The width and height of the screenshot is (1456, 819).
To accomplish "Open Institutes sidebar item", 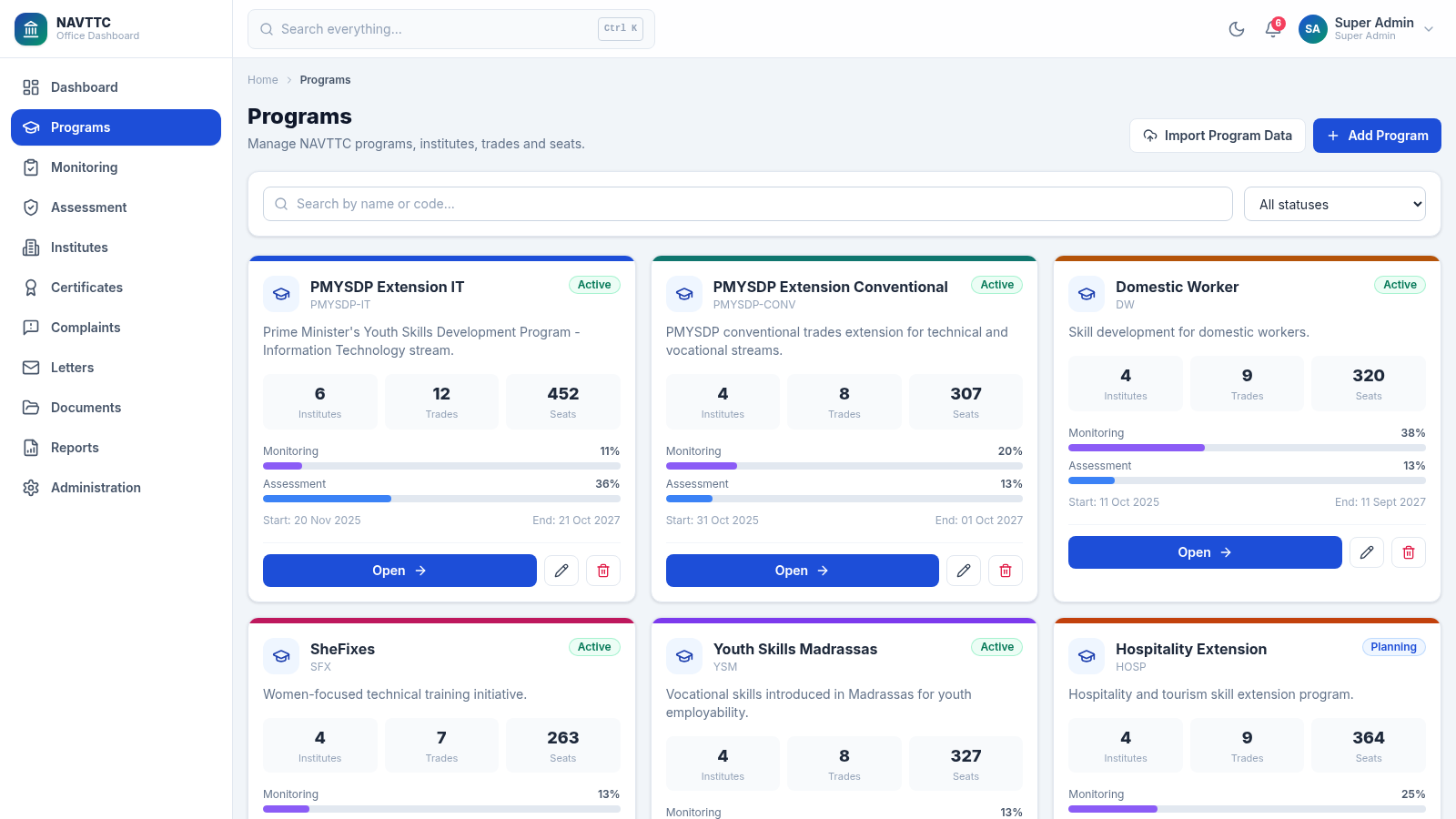I will click(x=116, y=248).
